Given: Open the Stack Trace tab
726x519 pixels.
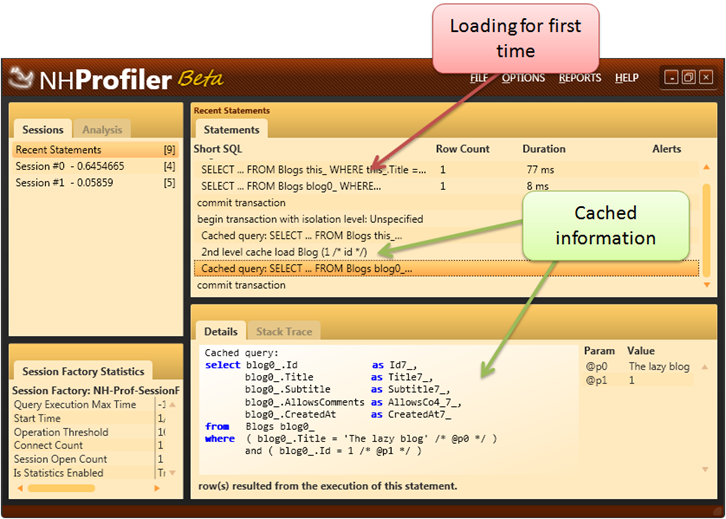Looking at the screenshot, I should coord(284,331).
